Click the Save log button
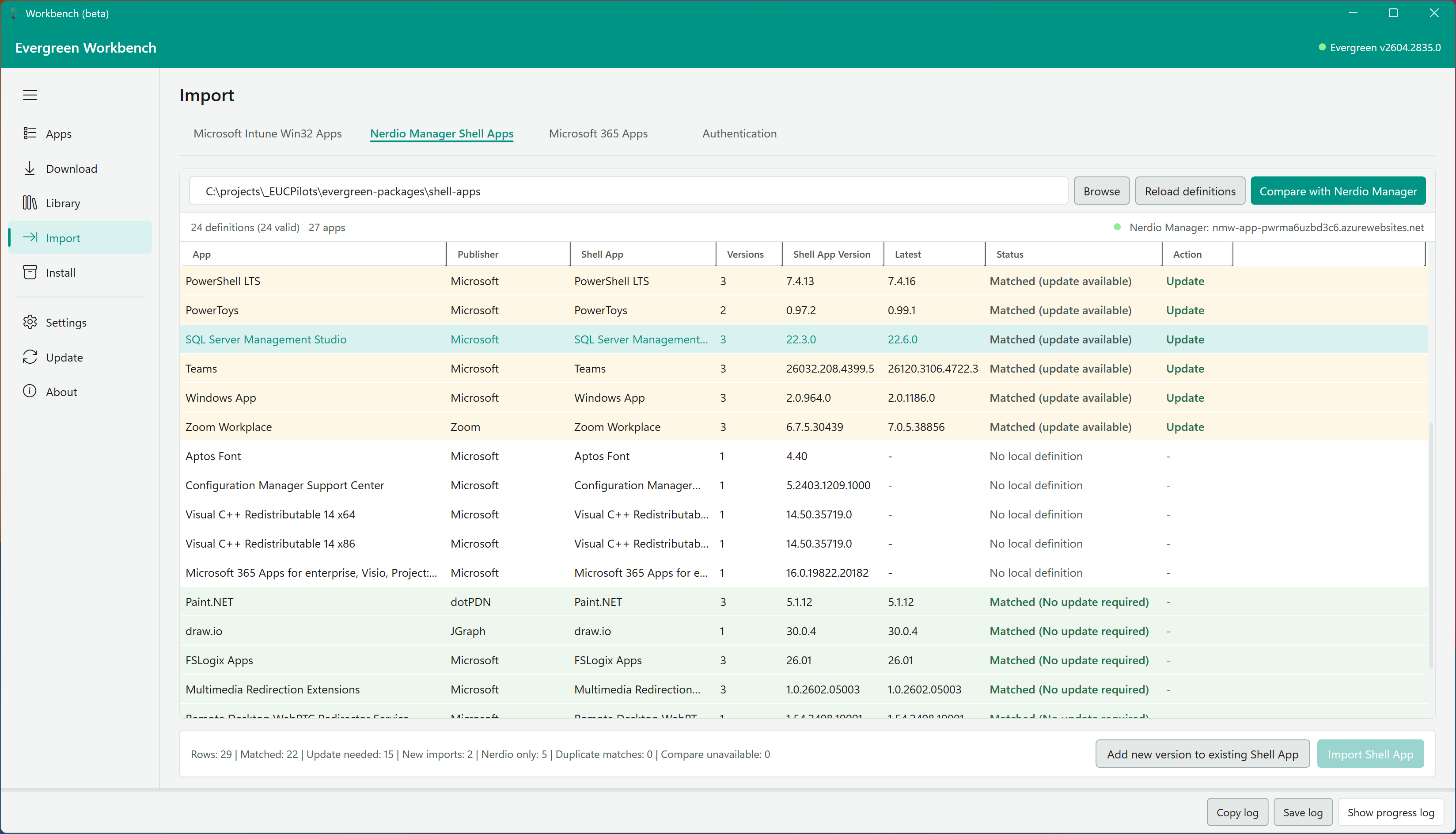1456x834 pixels. point(1303,812)
